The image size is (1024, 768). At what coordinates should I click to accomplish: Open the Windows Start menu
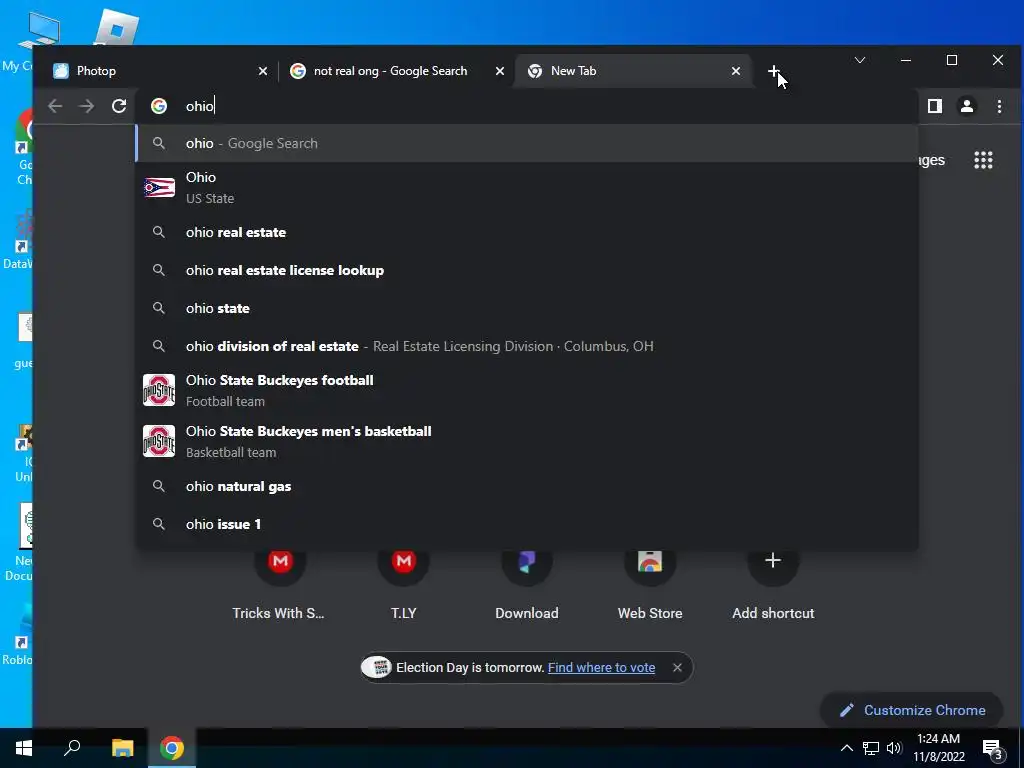tap(24, 748)
